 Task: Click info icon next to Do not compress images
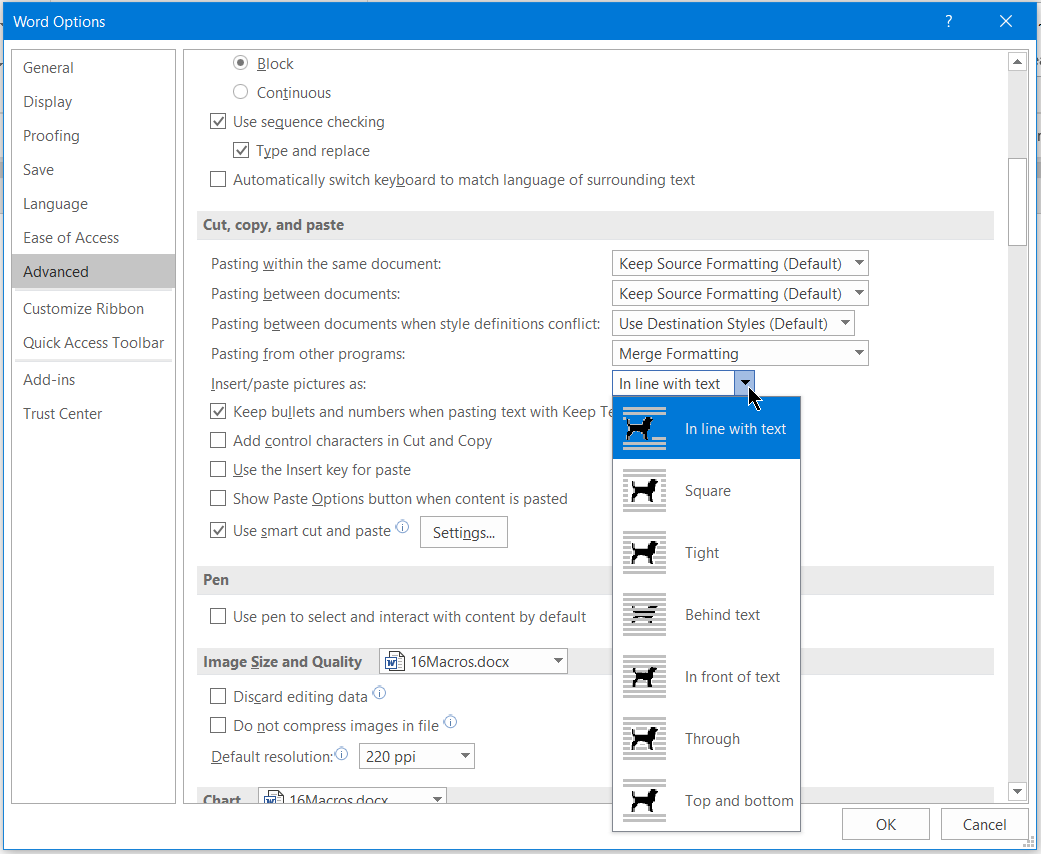click(x=450, y=721)
